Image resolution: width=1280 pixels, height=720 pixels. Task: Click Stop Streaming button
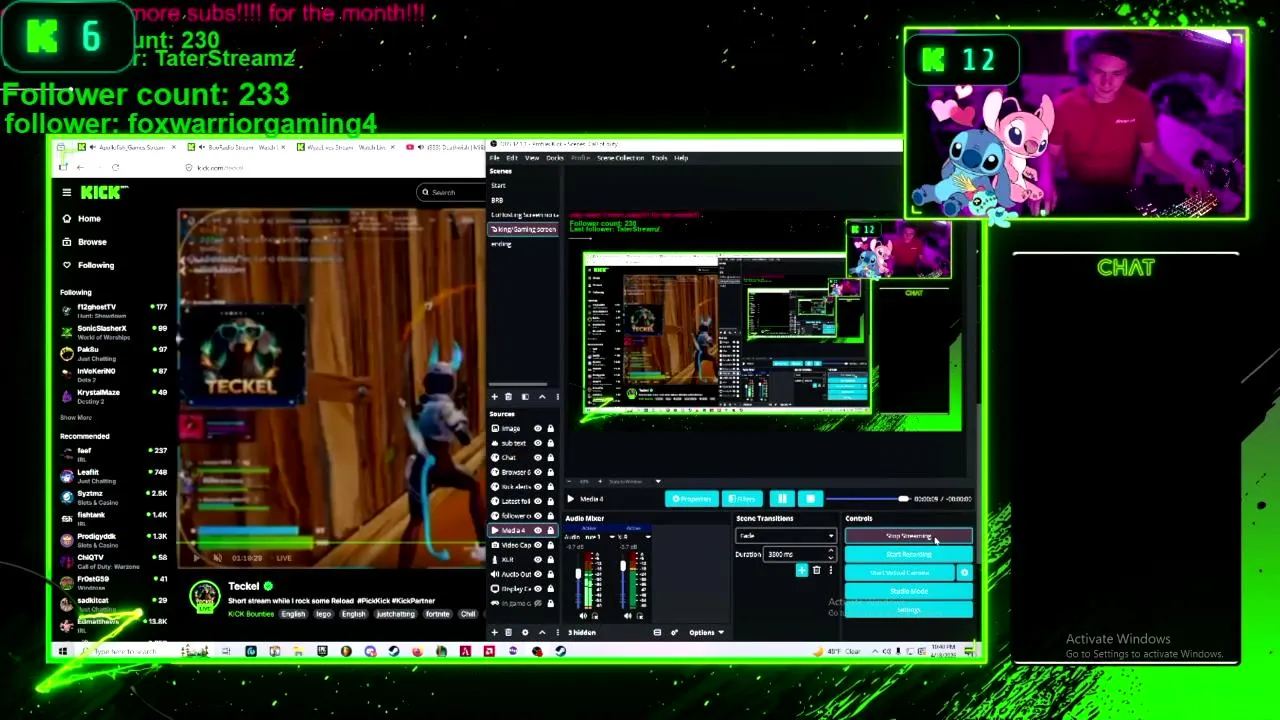click(x=908, y=537)
